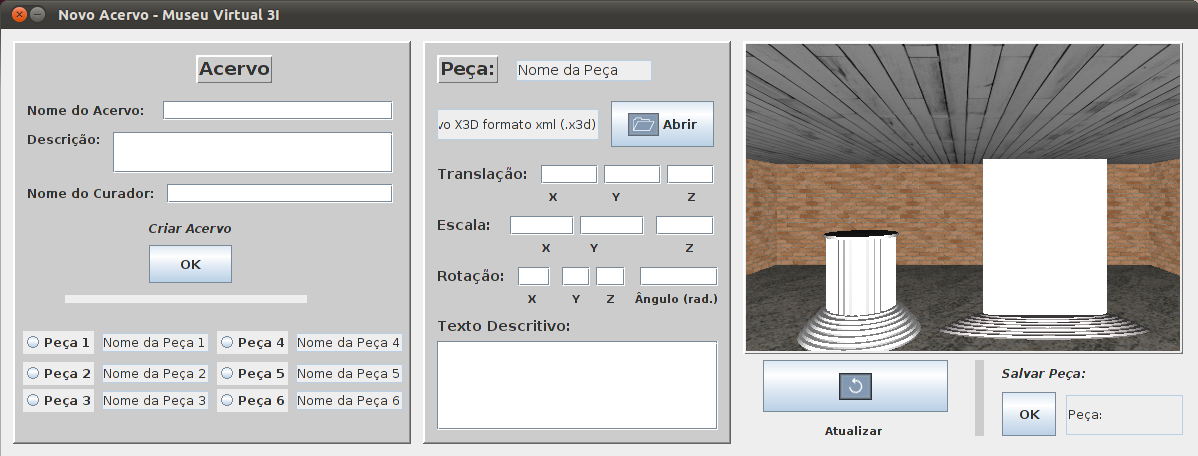
Task: Select the Peça 6 radio button
Action: [227, 399]
